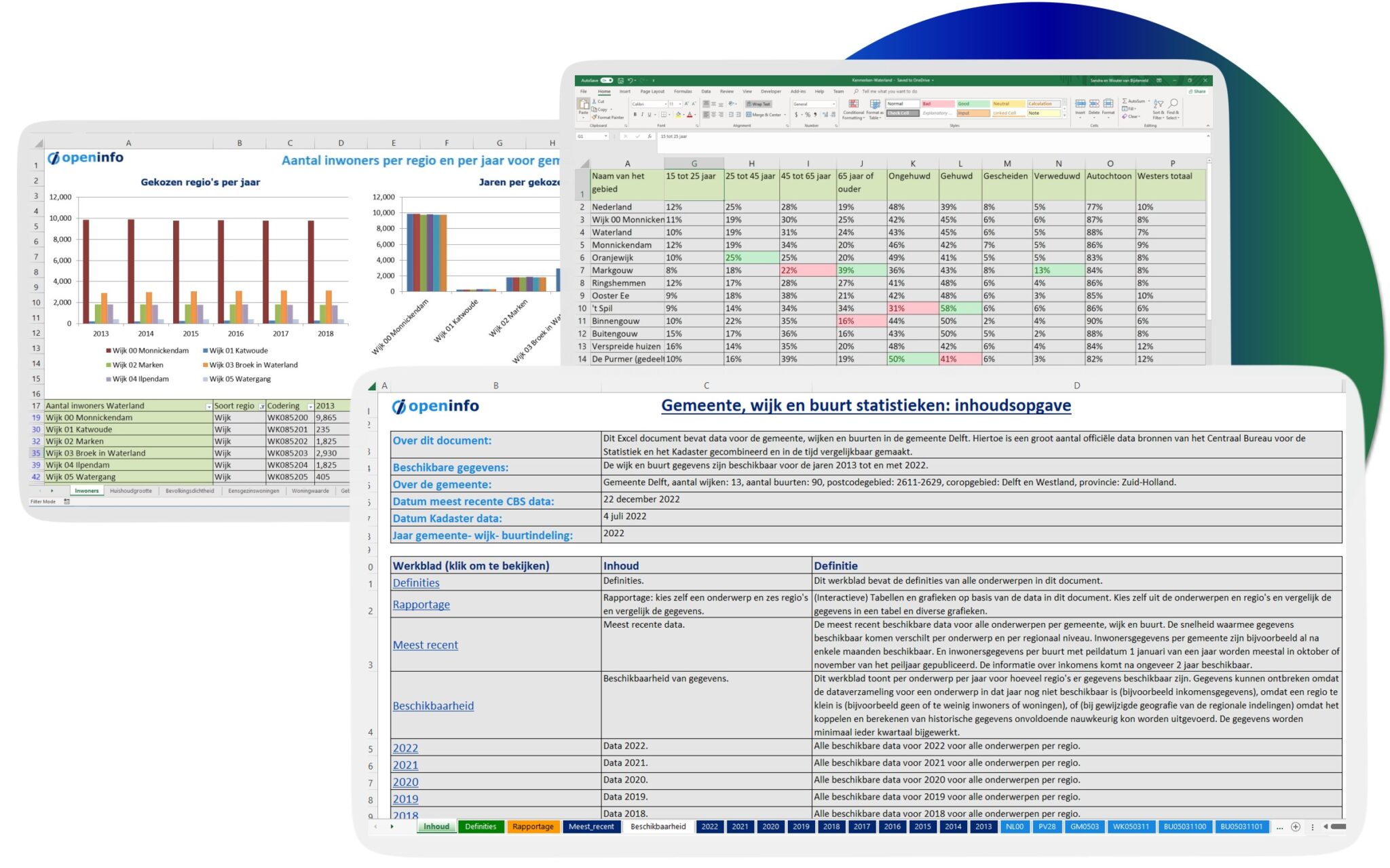Open the AutoSum function

pyautogui.click(x=1135, y=101)
